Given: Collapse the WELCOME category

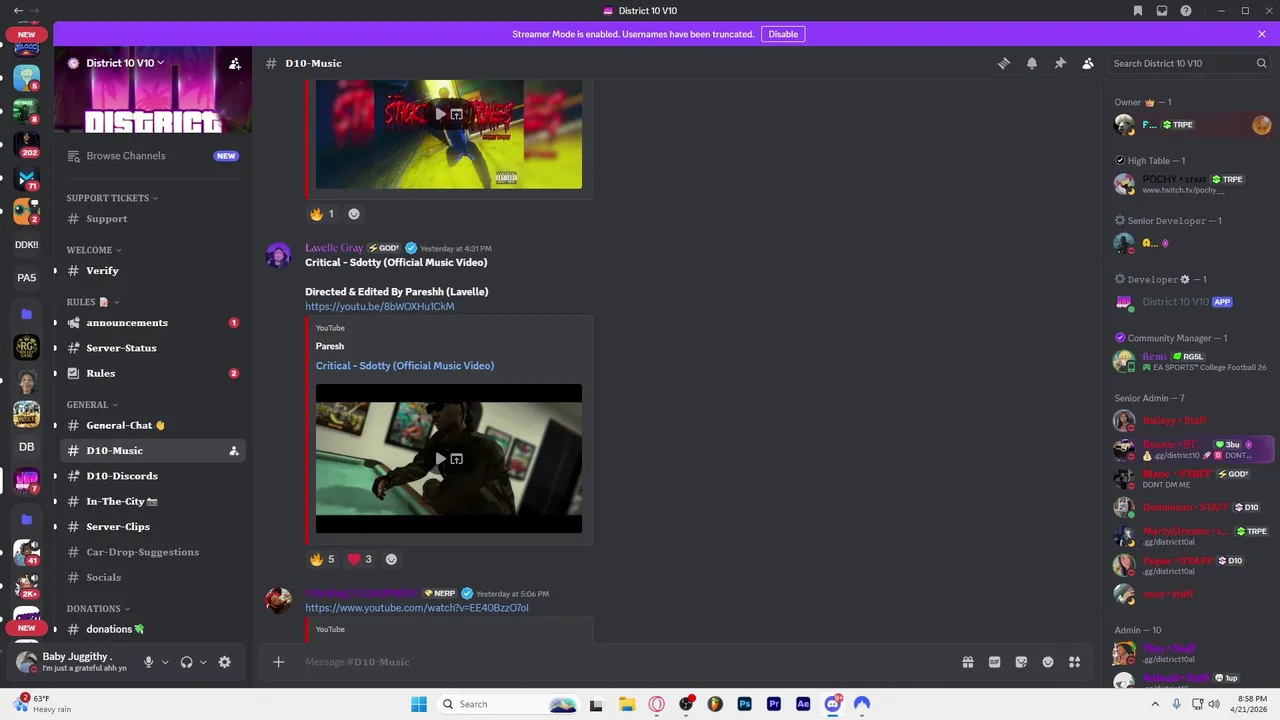Looking at the screenshot, I should 94,250.
